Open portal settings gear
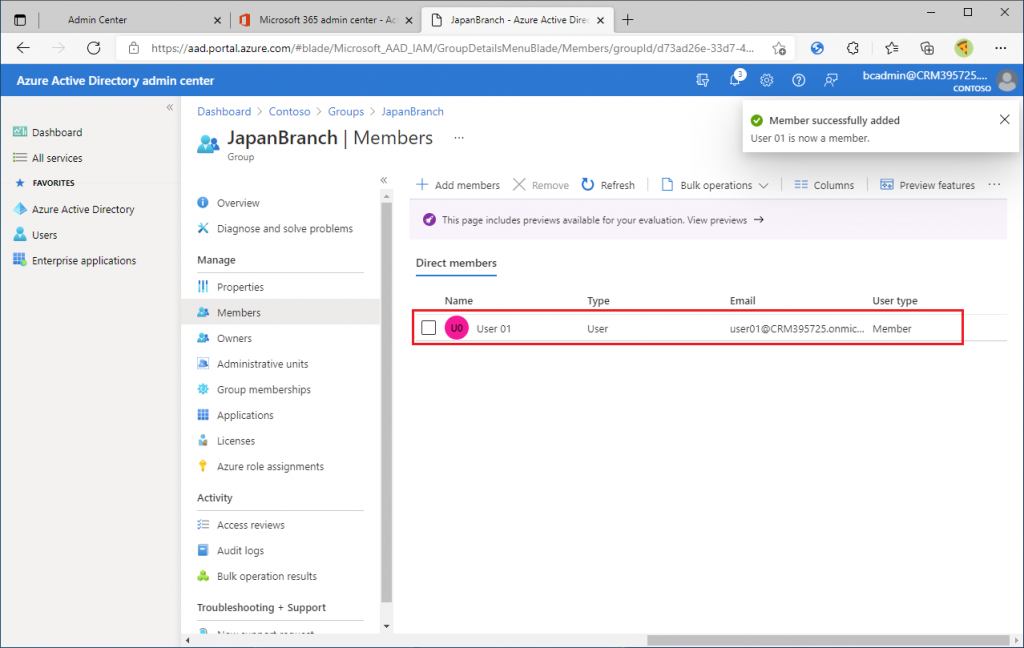 pos(767,80)
